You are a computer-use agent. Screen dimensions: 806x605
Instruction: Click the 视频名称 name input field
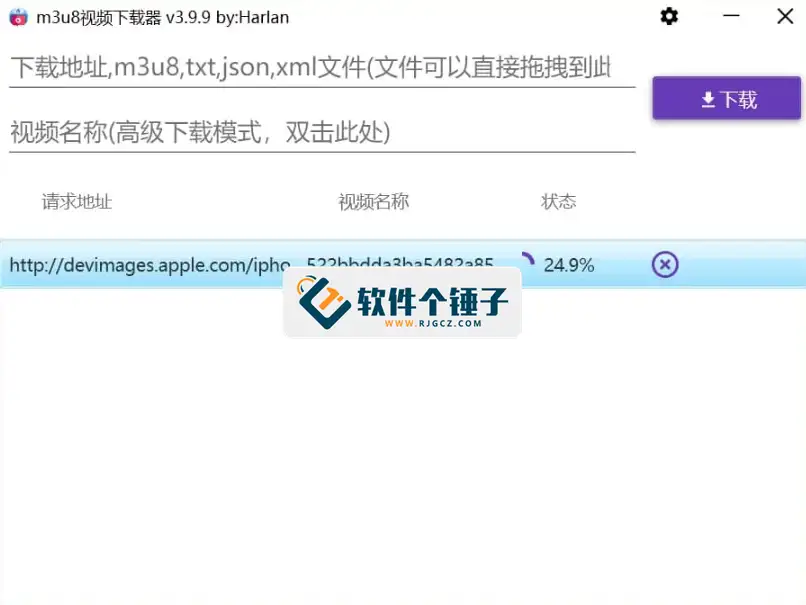[x=310, y=132]
